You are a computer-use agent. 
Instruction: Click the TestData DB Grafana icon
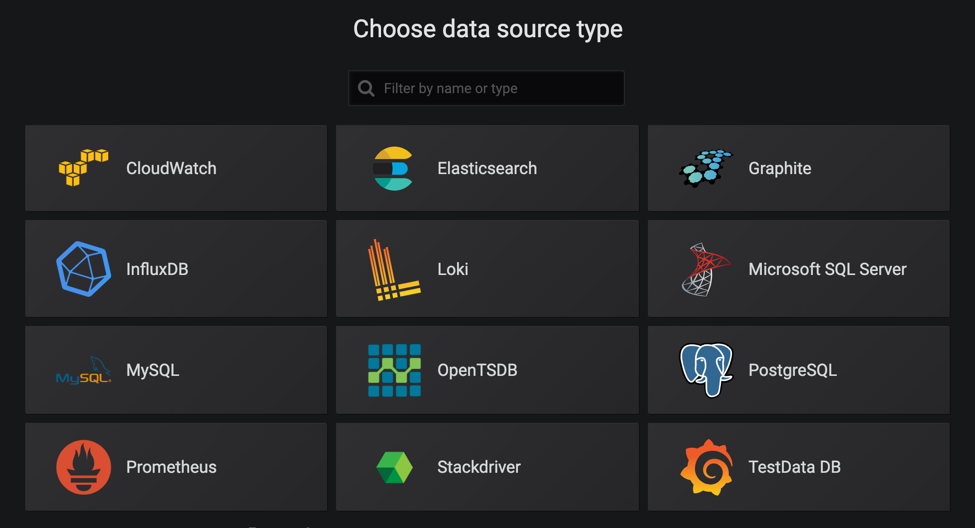[x=706, y=467]
